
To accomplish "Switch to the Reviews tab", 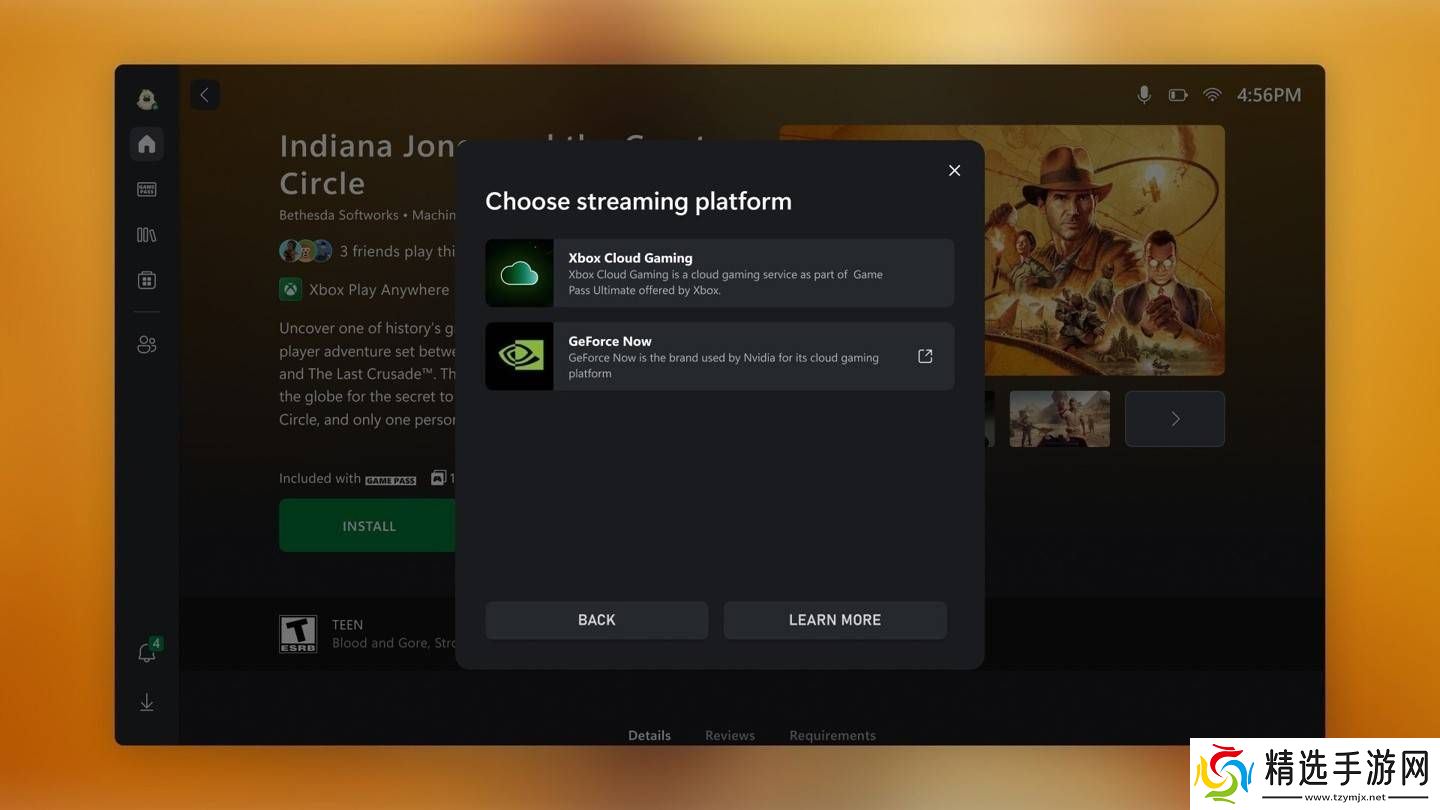I will 729,735.
